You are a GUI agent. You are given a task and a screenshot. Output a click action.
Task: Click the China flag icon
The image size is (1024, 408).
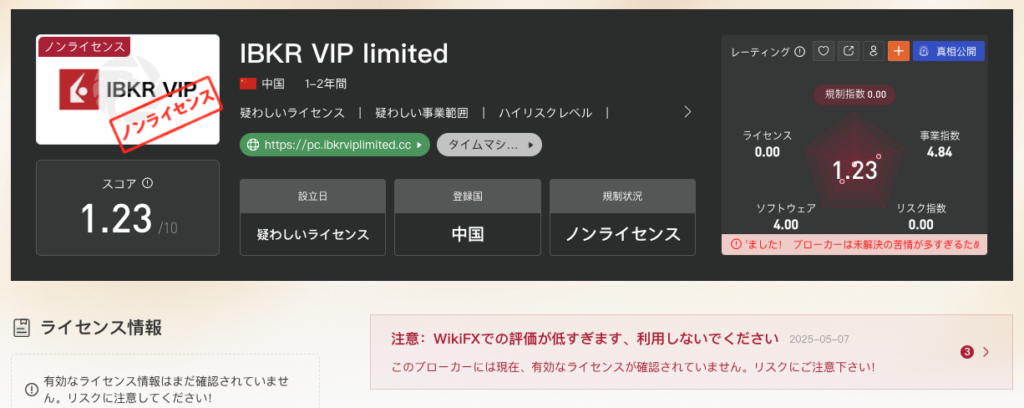click(248, 84)
